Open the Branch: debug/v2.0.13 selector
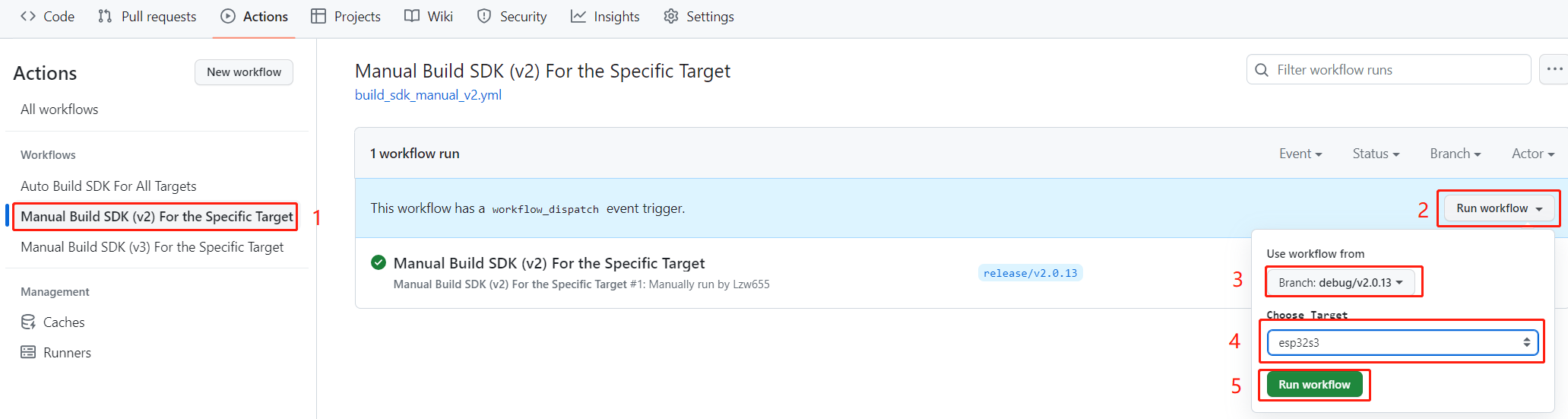1568x419 pixels. tap(1341, 282)
